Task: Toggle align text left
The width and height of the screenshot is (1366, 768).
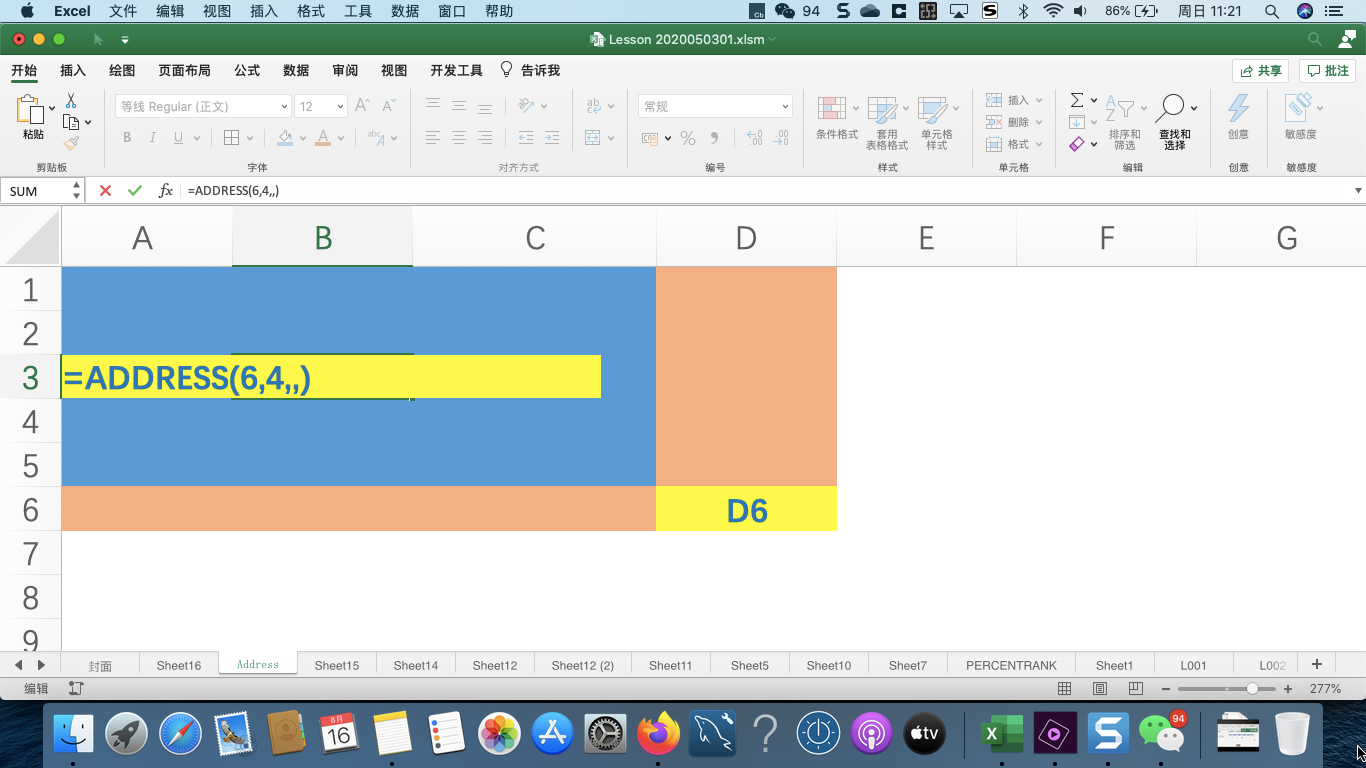Action: (x=433, y=138)
